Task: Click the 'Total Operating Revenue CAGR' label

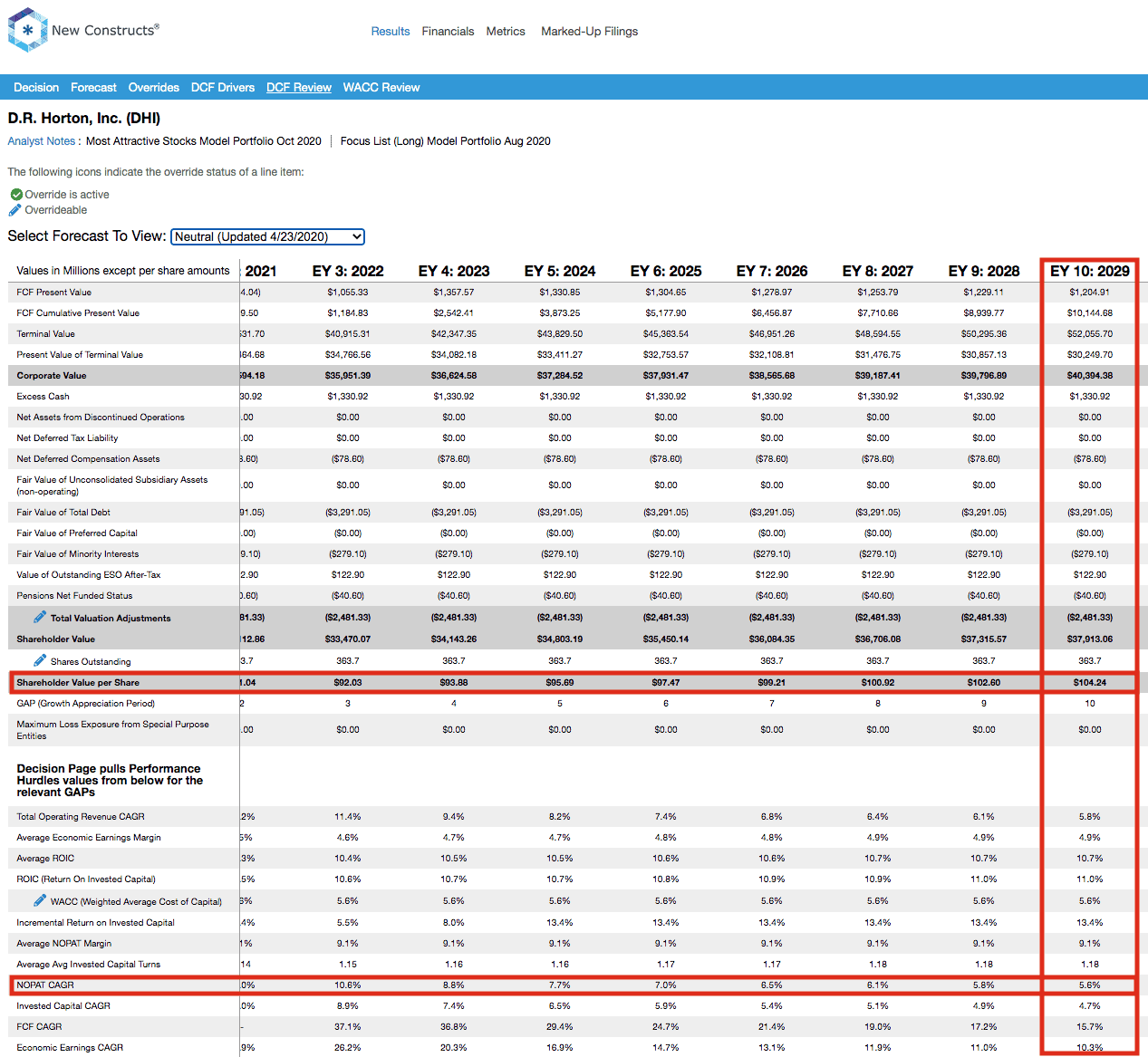Action: tap(81, 817)
